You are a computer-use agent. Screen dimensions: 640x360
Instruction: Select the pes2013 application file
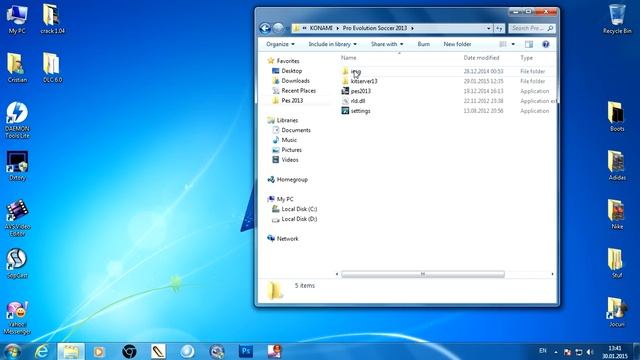(x=356, y=91)
